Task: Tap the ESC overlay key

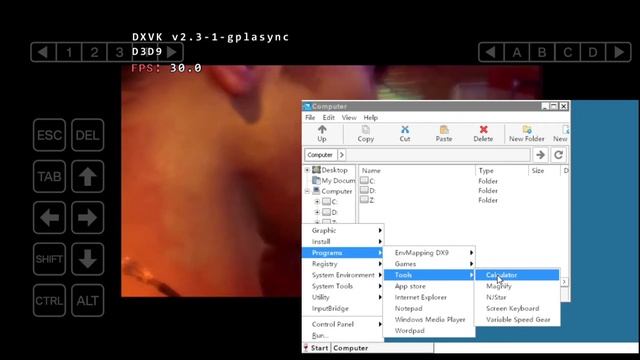Action: (49, 135)
